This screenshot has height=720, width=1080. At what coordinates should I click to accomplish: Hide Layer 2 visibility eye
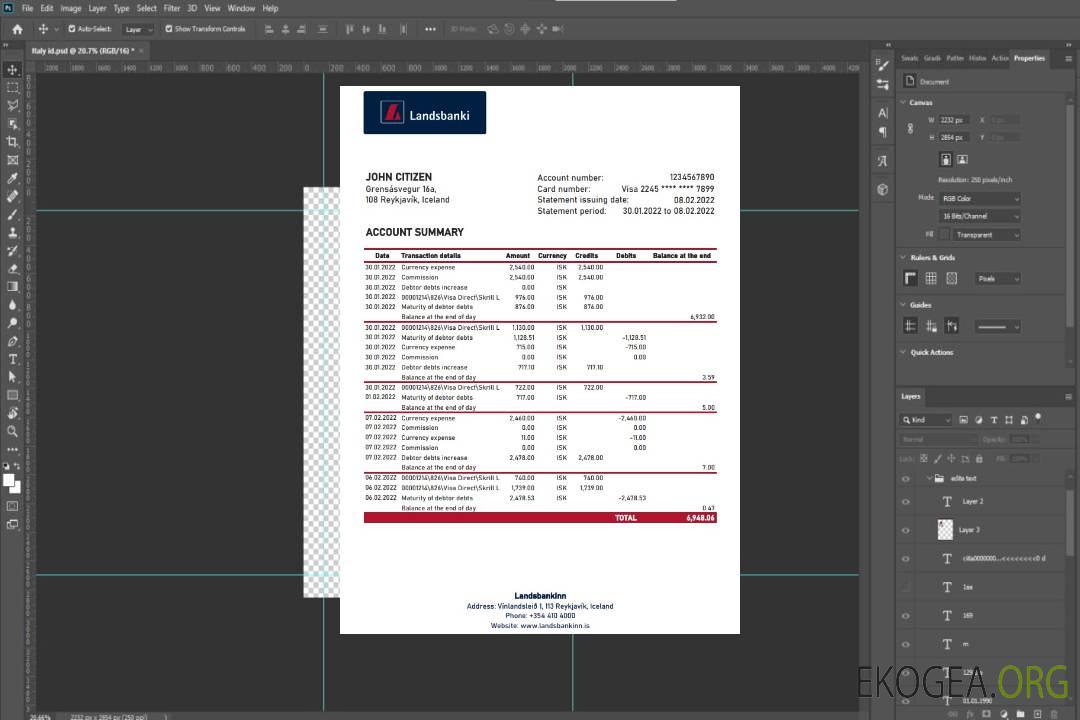[906, 502]
